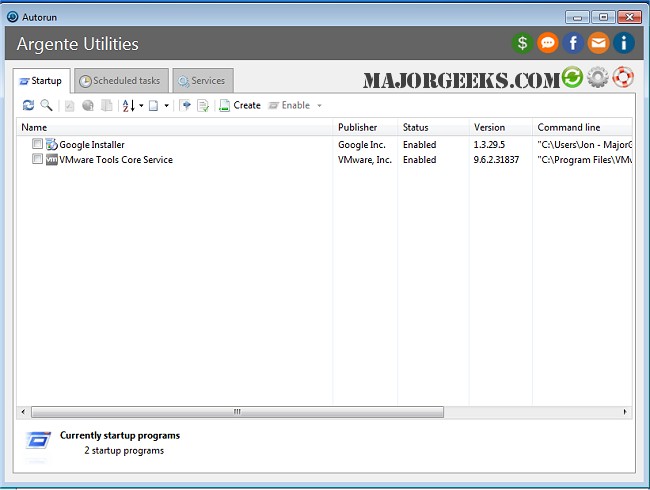This screenshot has width=650, height=490.
Task: Click the Enable button
Action: (289, 106)
